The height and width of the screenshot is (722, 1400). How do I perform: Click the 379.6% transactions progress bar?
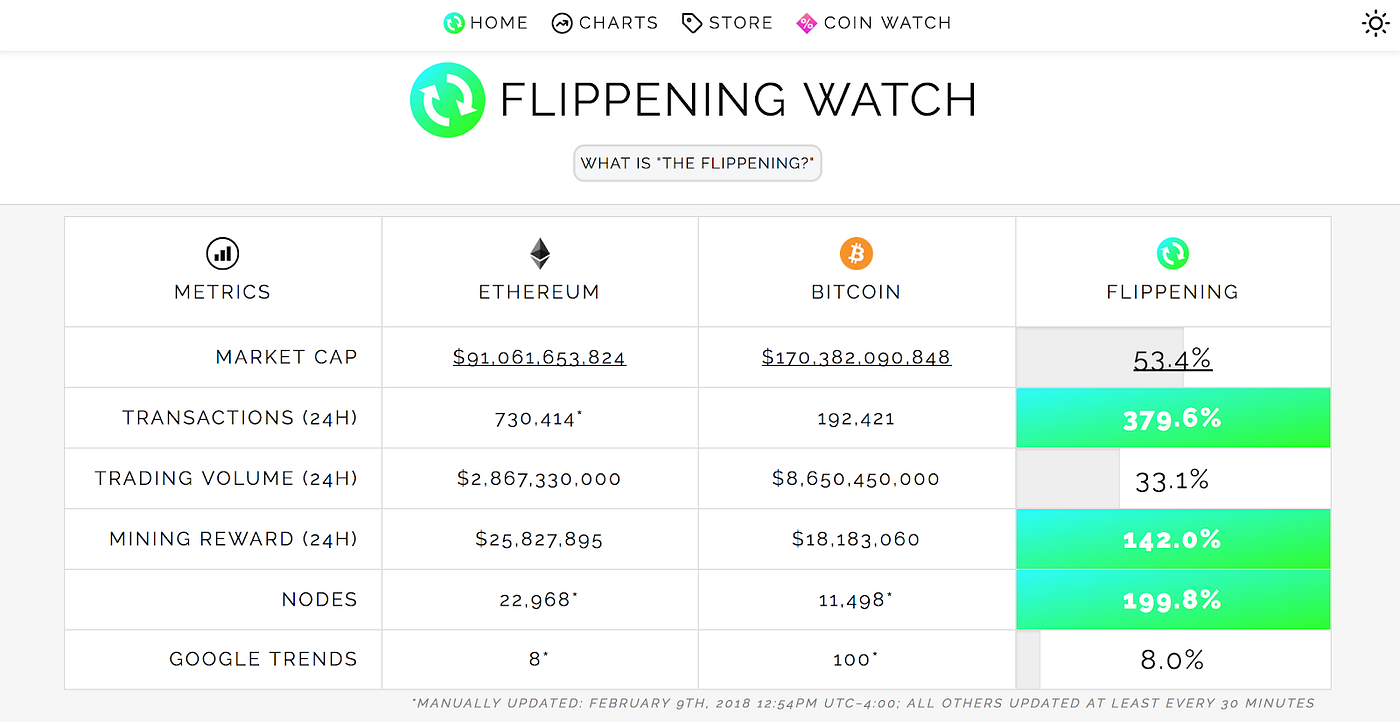tap(1172, 418)
